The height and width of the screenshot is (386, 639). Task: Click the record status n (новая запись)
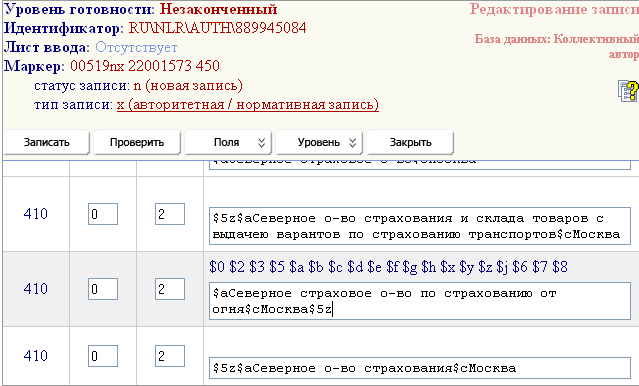[x=188, y=86]
